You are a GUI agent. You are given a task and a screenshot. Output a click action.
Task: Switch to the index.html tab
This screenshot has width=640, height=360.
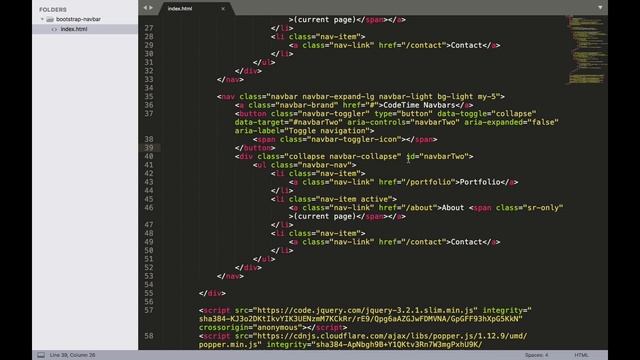tap(180, 9)
